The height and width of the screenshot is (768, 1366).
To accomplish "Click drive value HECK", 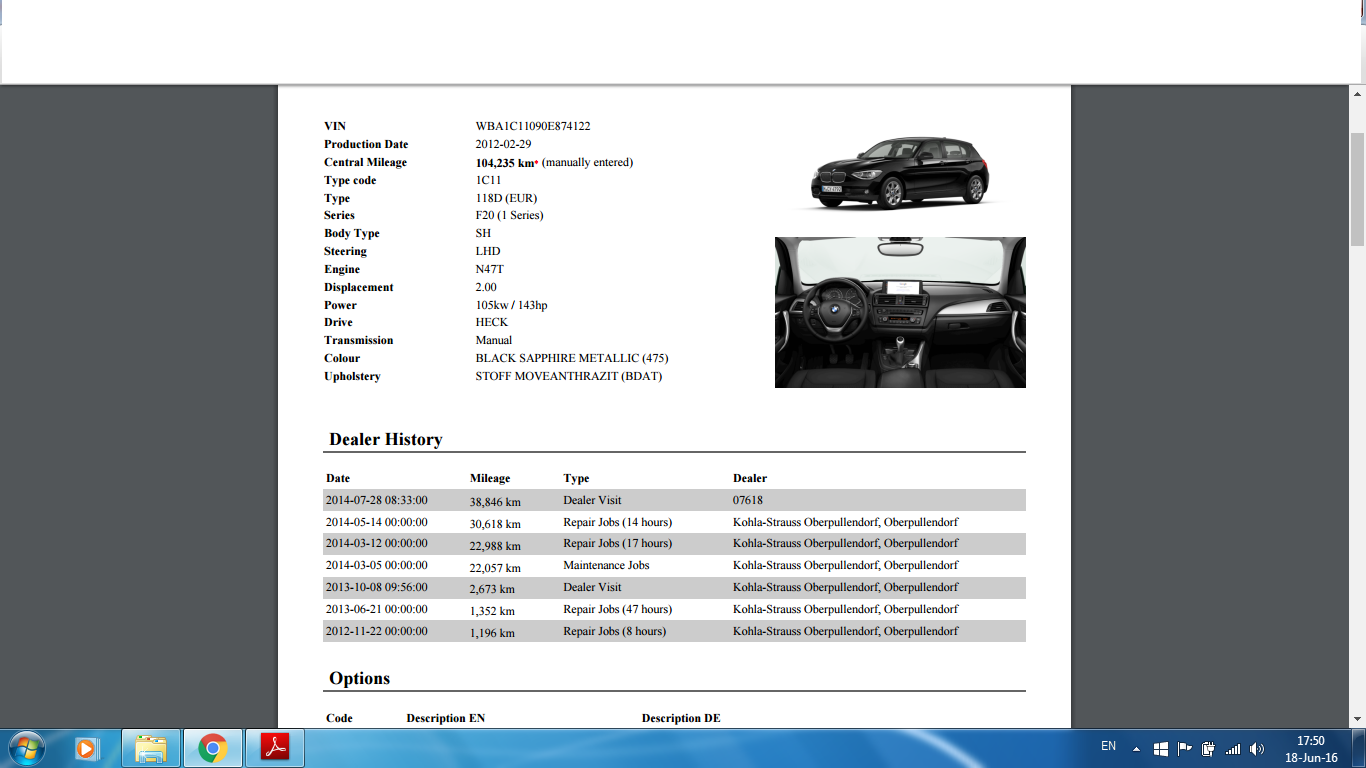I will pos(491,322).
